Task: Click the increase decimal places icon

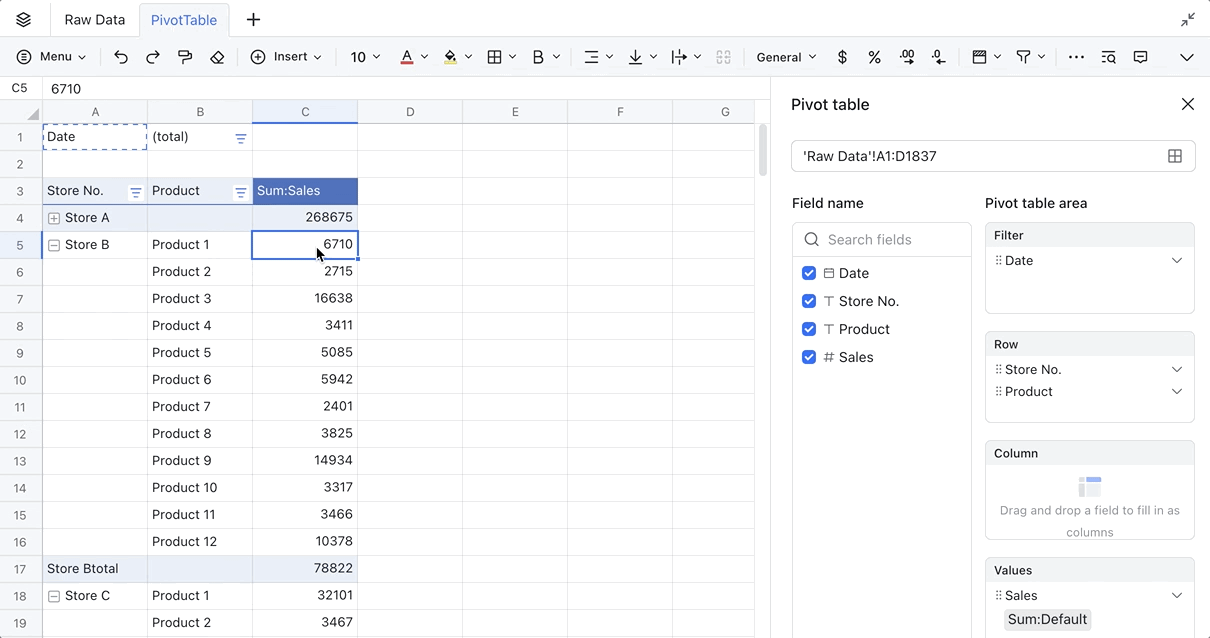Action: (x=907, y=57)
